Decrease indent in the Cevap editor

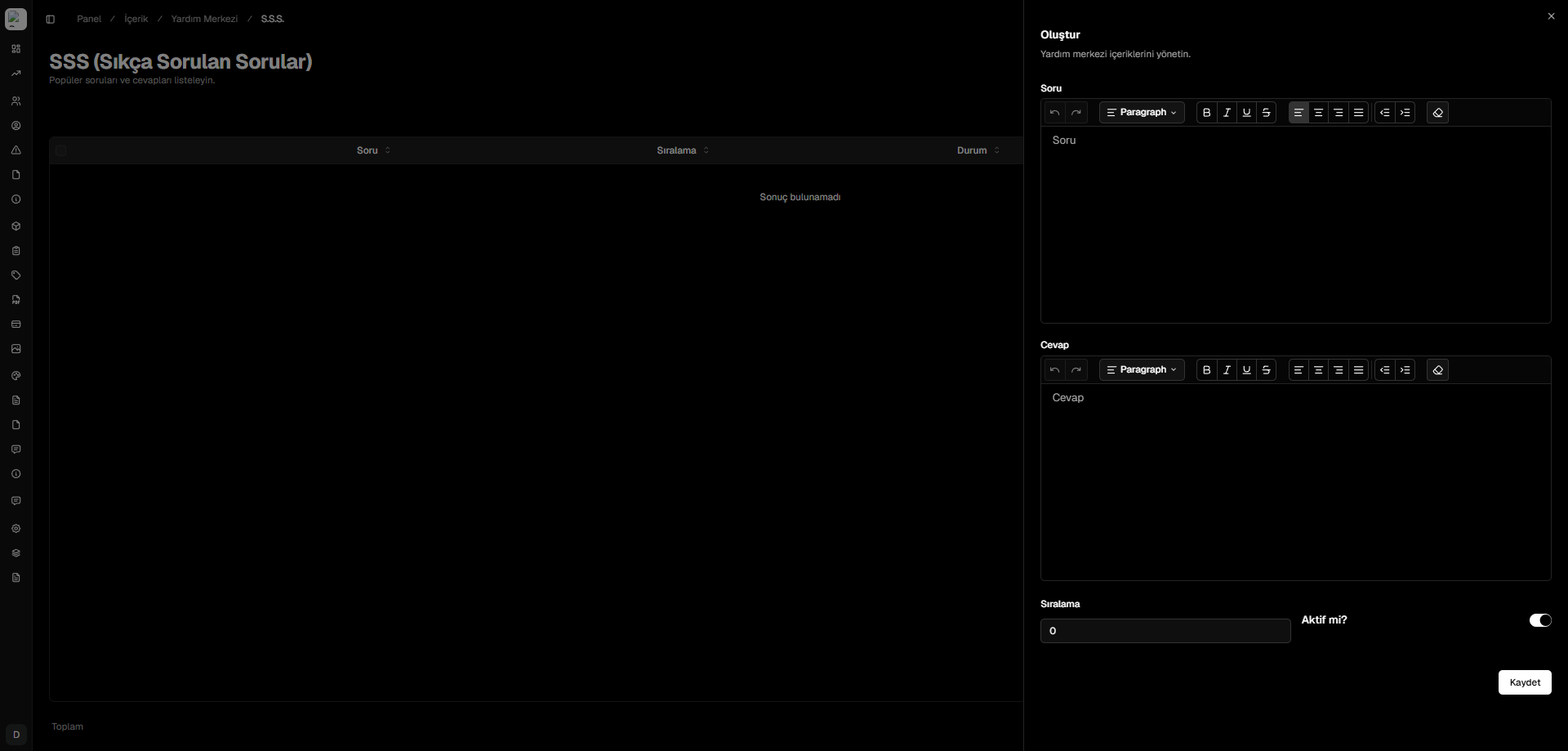(x=1385, y=370)
